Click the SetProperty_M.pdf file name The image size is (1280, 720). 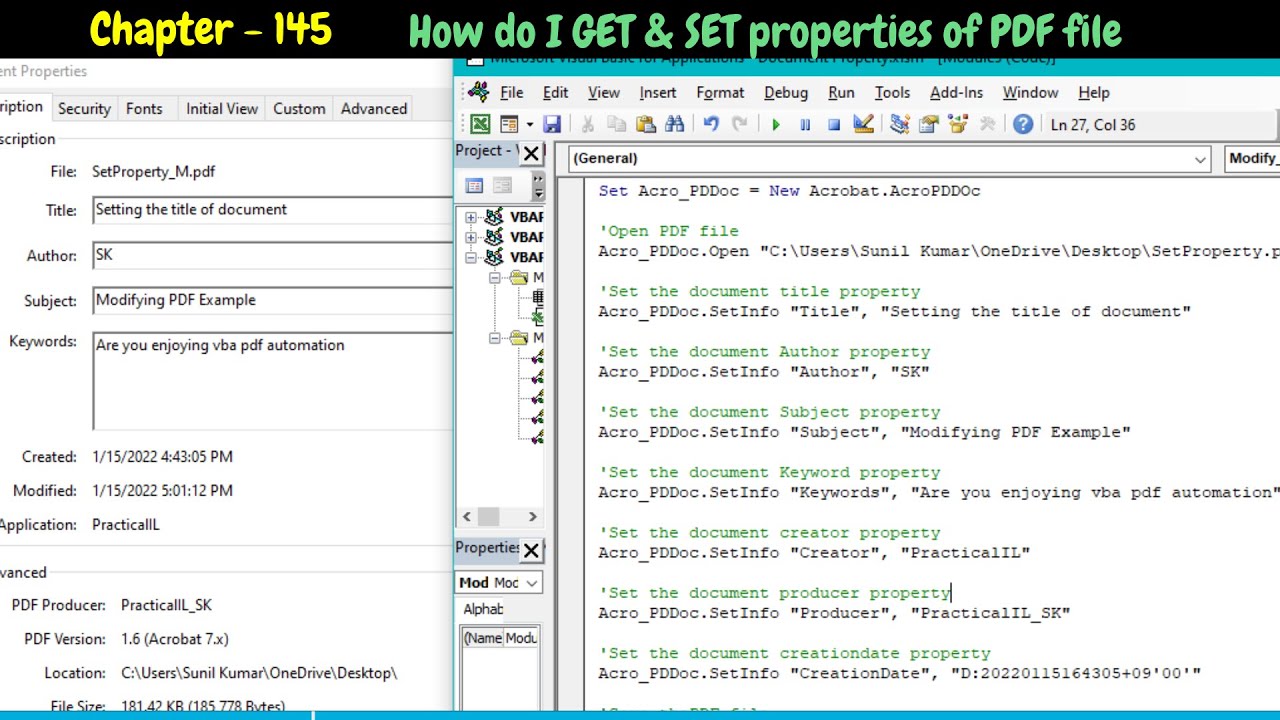[153, 172]
